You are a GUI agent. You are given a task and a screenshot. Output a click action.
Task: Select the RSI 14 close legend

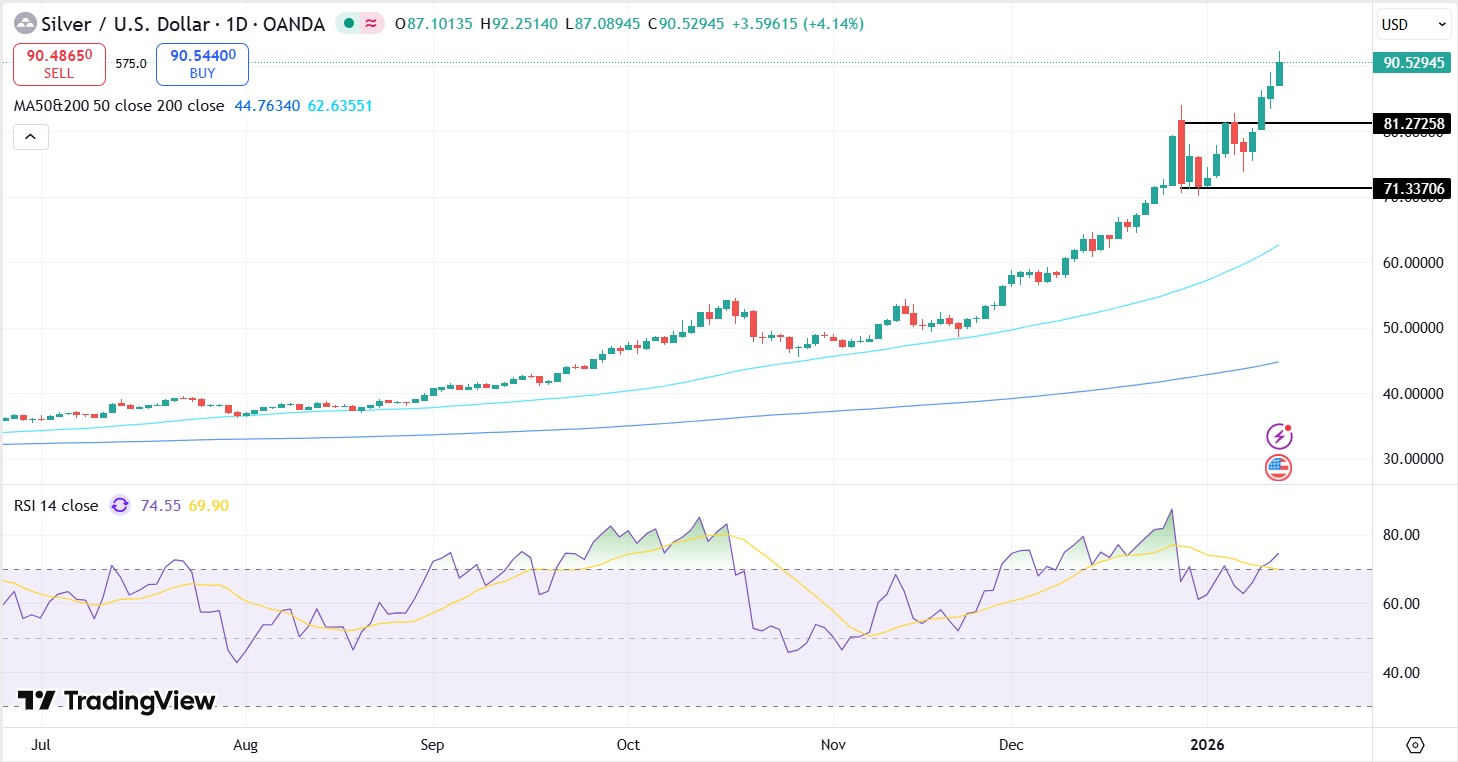point(56,506)
